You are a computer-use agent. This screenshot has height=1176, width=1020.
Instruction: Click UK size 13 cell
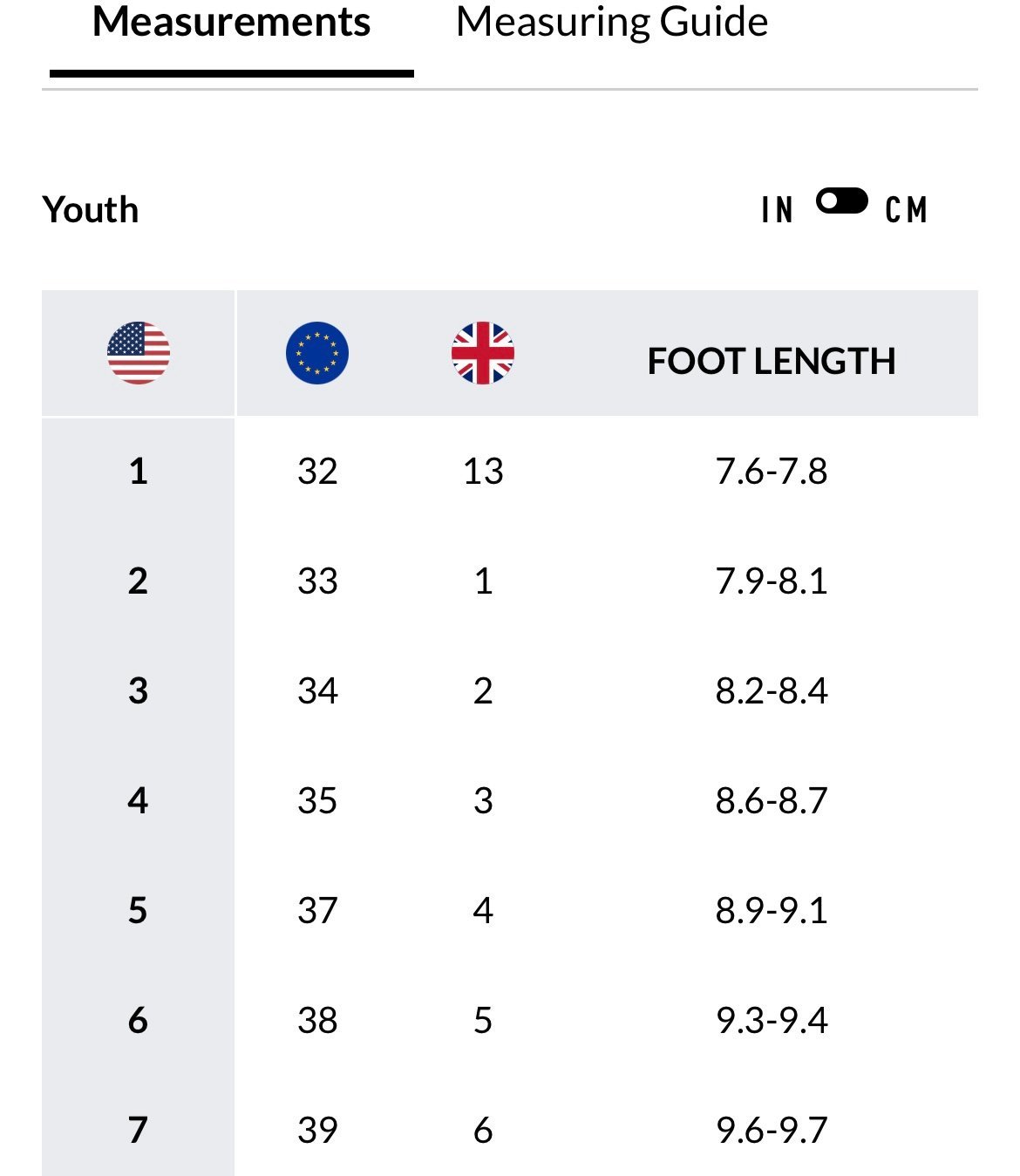click(x=483, y=472)
